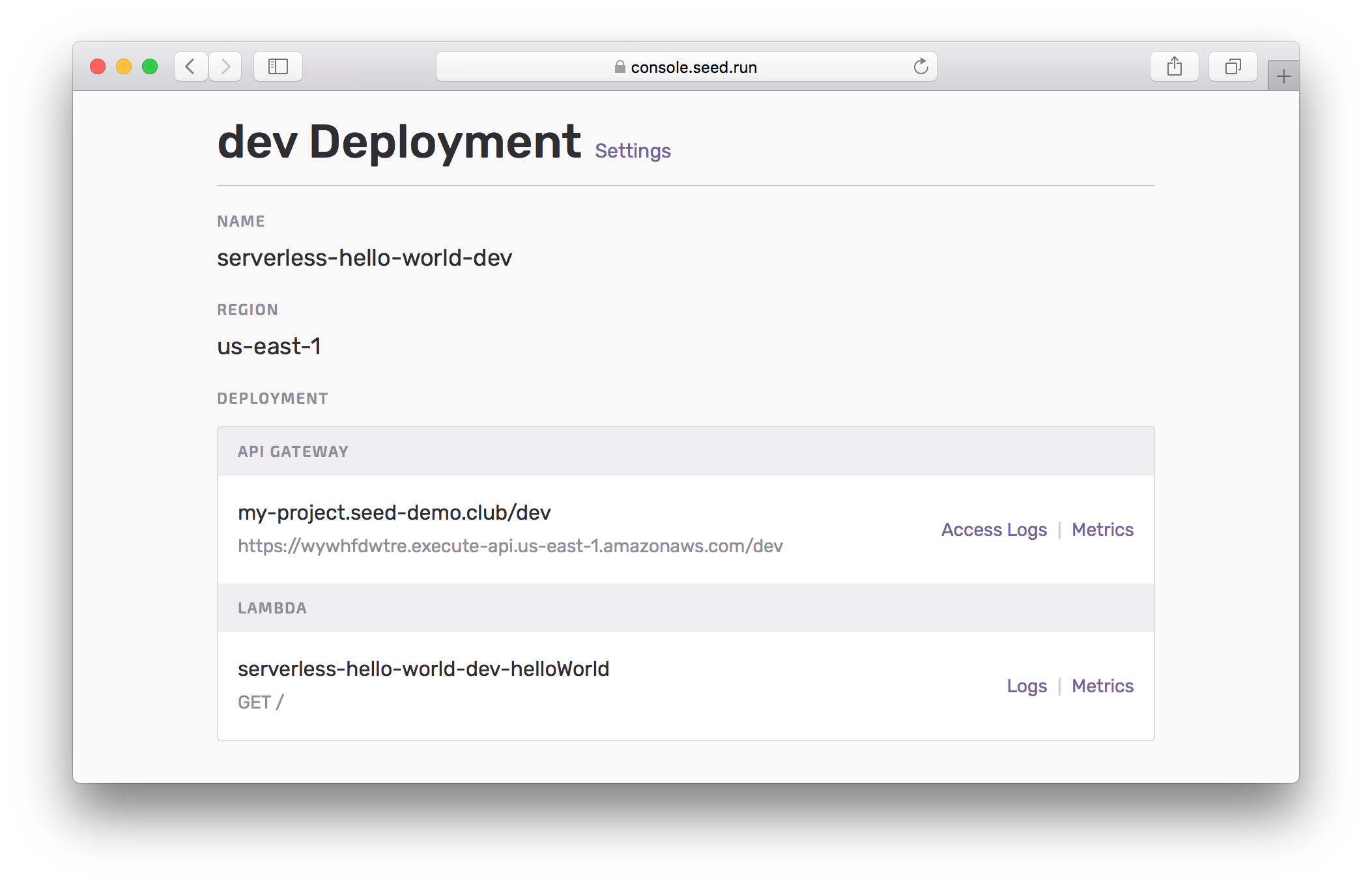The height and width of the screenshot is (887, 1372).
Task: Click the serverless-hello-world-dev name text
Action: [x=364, y=259]
